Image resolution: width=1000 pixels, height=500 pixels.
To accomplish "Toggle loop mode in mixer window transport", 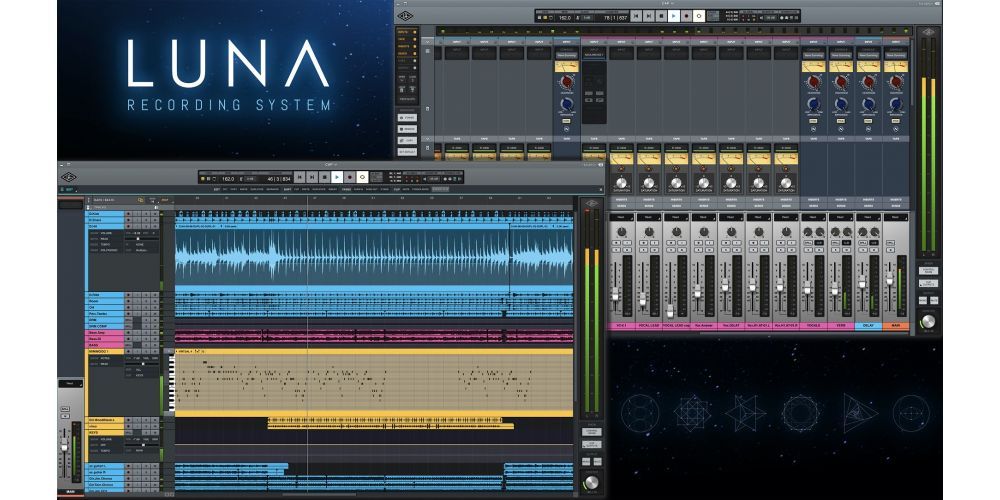I will [698, 16].
